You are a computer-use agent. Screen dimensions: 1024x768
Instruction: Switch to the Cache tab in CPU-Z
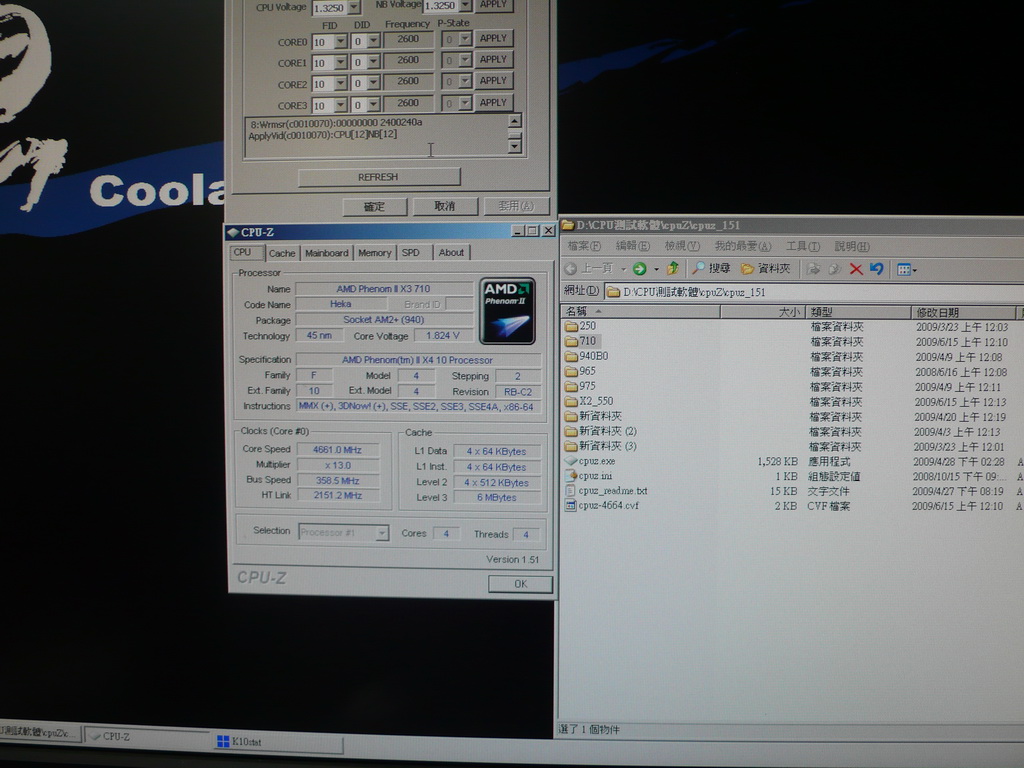pyautogui.click(x=282, y=253)
